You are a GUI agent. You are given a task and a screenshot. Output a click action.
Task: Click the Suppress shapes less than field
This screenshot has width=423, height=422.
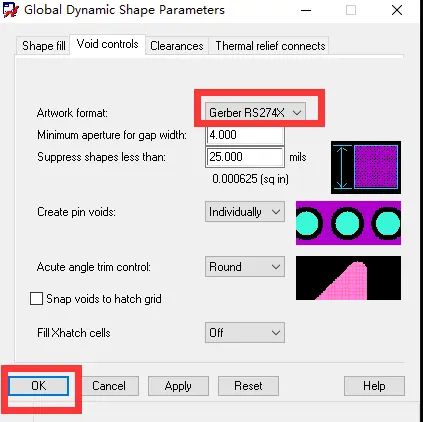click(245, 157)
